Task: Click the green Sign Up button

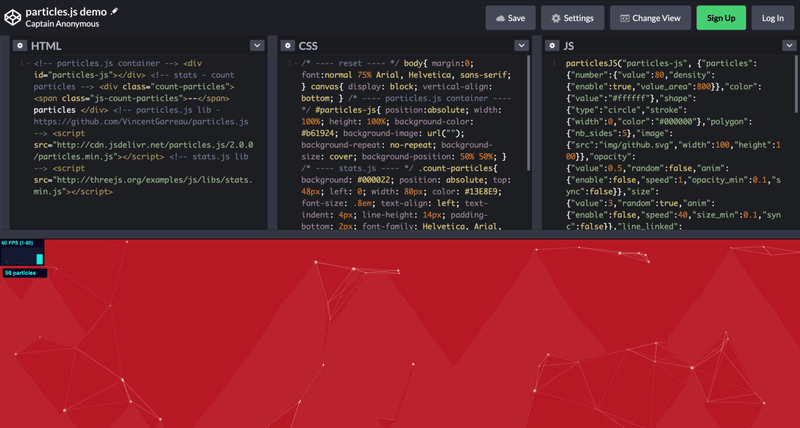Action: pos(721,18)
